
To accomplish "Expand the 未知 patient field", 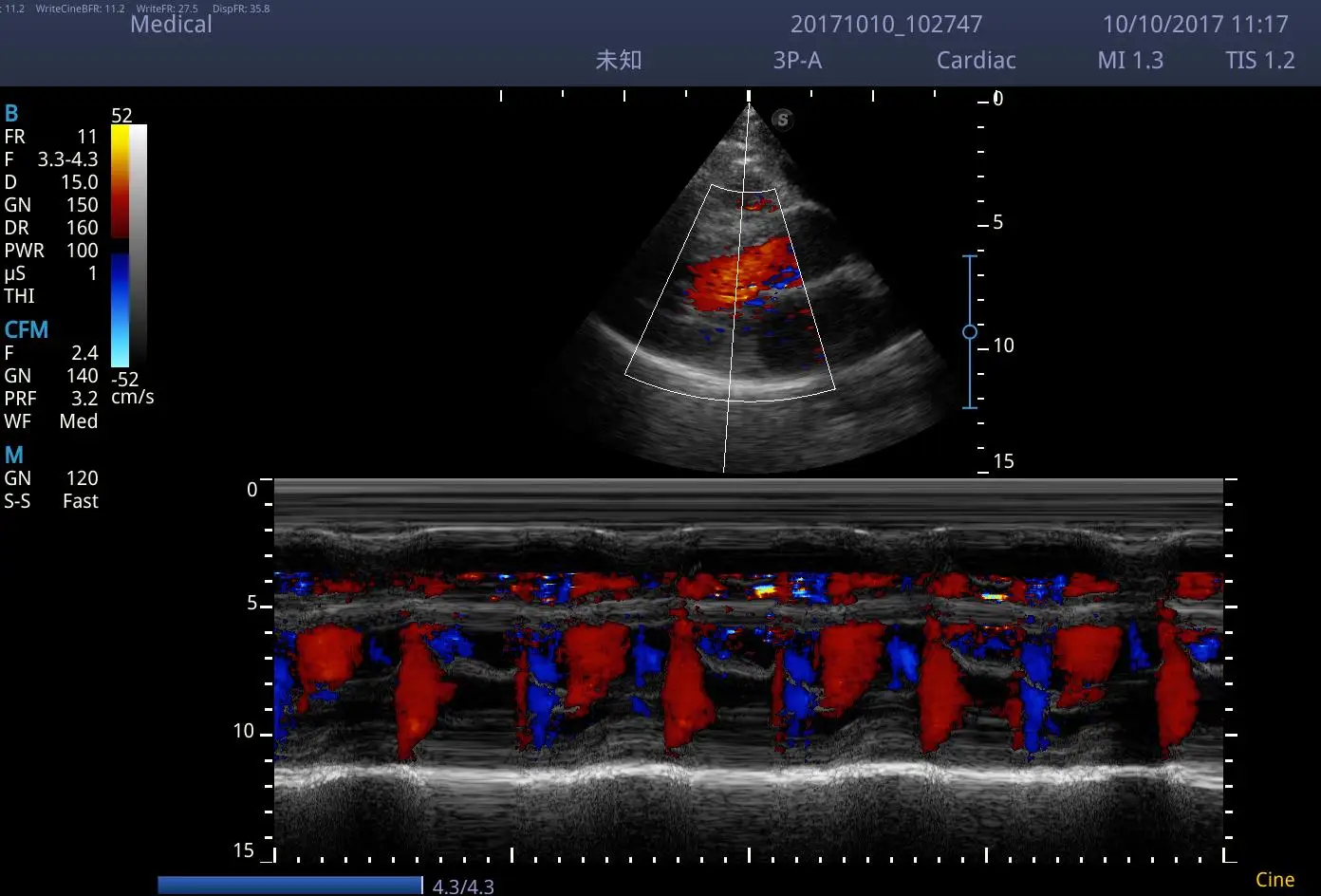I will (x=619, y=60).
